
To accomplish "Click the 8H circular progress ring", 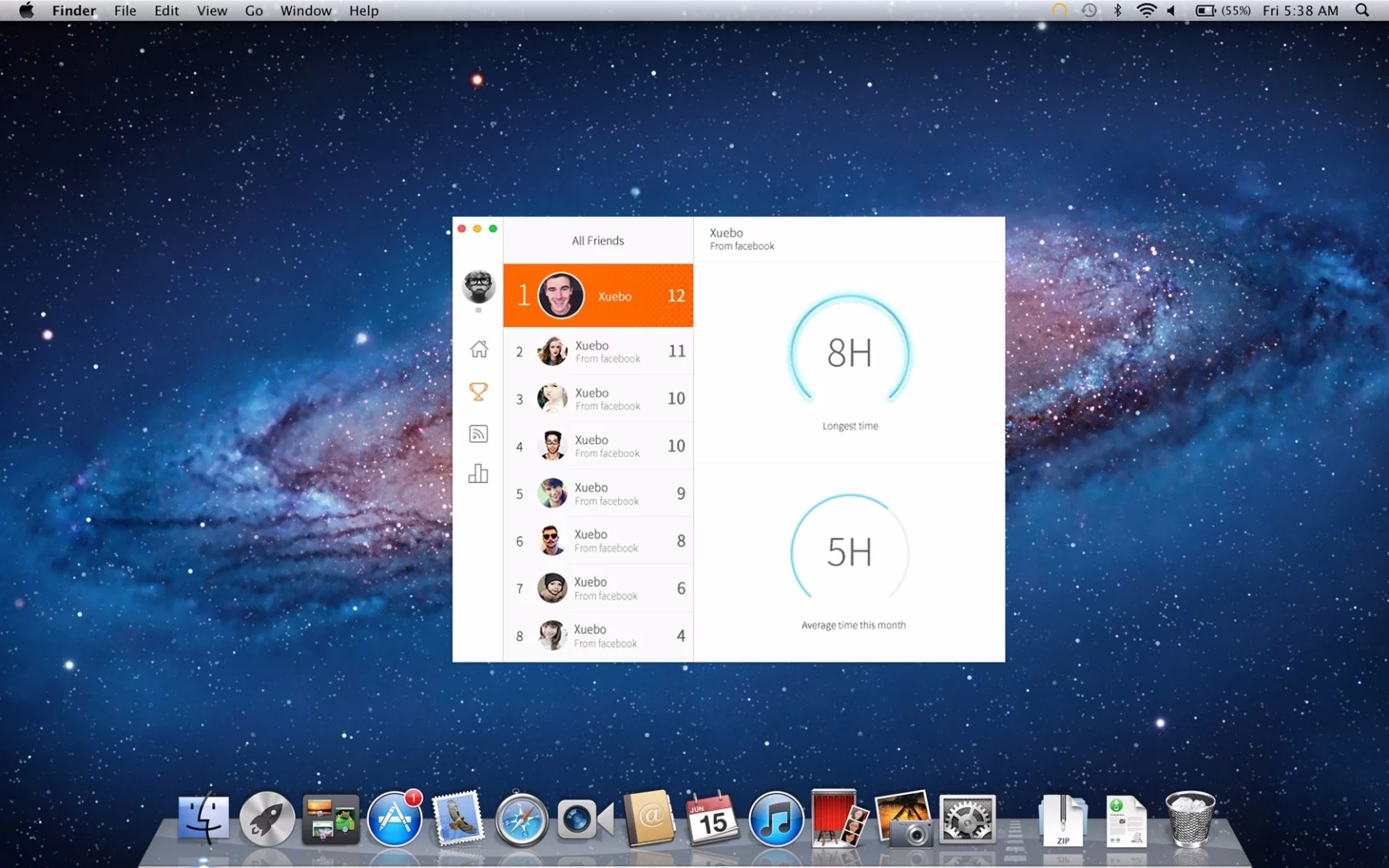I will pos(850,354).
